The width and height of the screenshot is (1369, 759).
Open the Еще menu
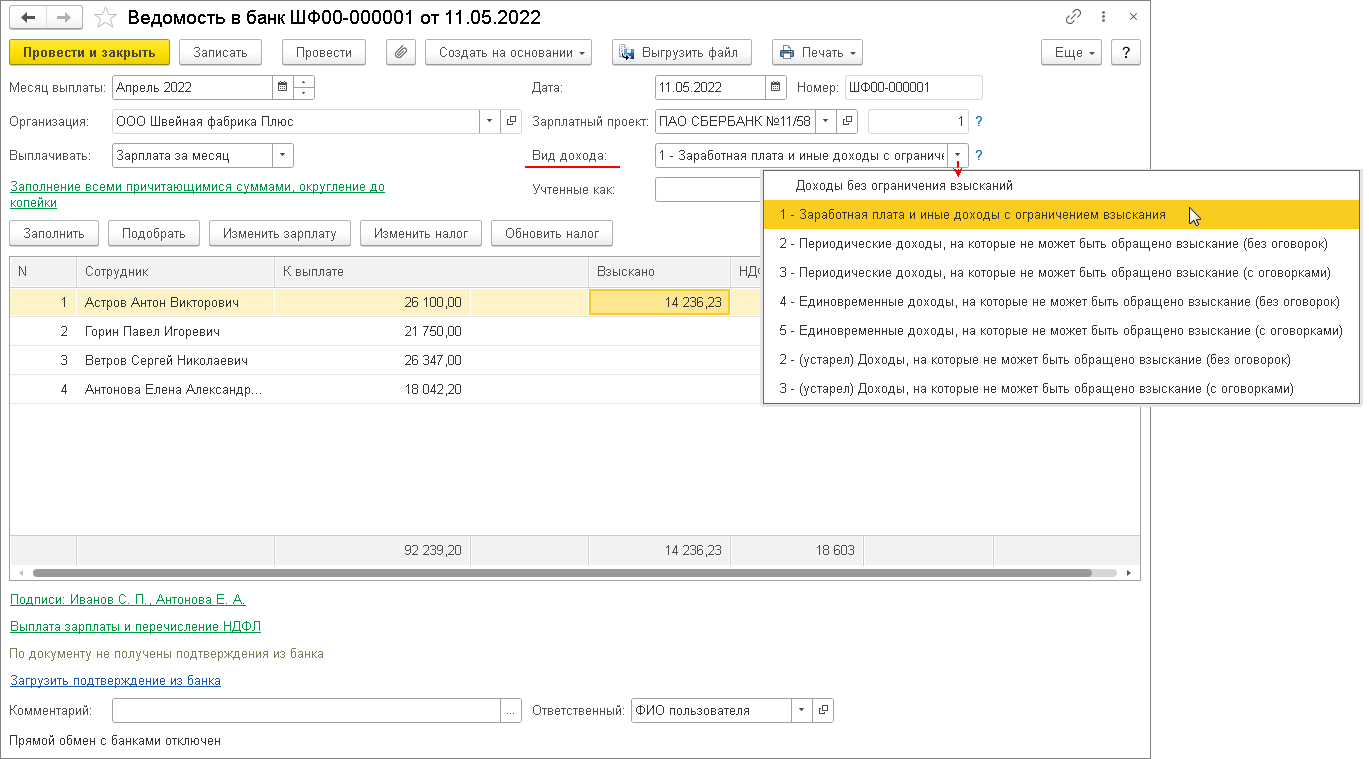pos(1071,52)
